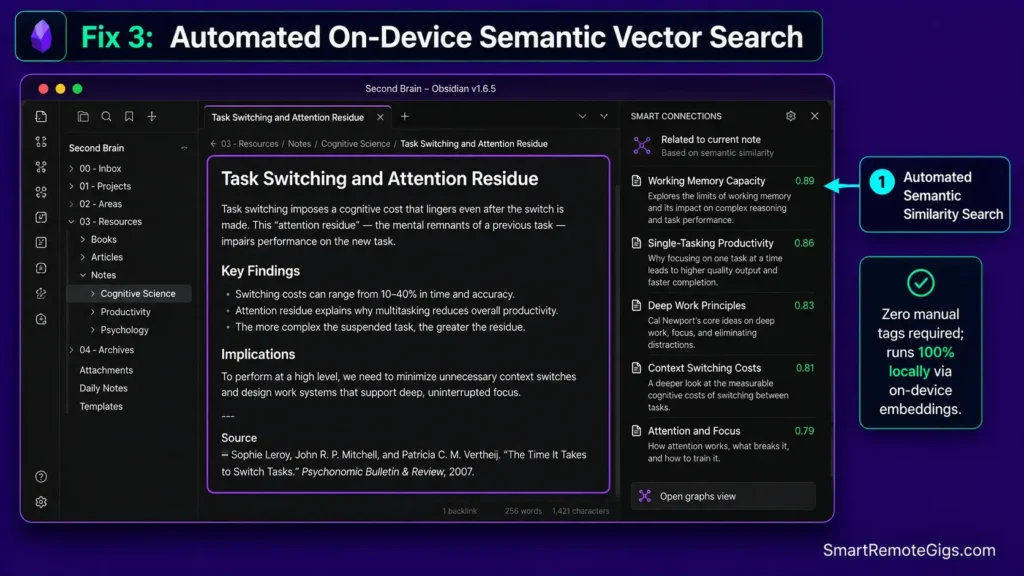Open the Templates folder
Image resolution: width=1024 pixels, height=576 pixels.
point(101,406)
